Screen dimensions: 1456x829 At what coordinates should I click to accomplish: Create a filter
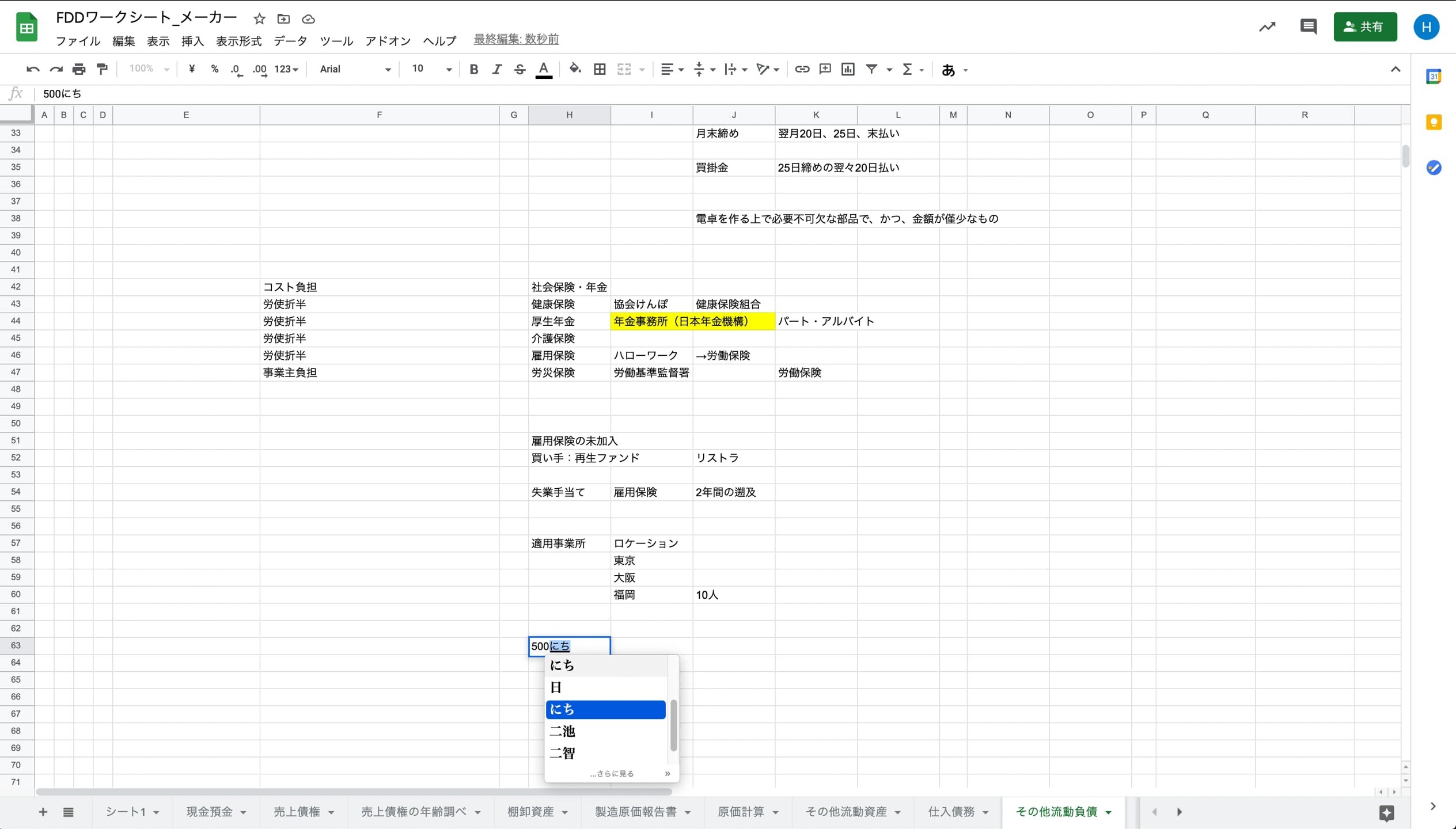[x=871, y=69]
